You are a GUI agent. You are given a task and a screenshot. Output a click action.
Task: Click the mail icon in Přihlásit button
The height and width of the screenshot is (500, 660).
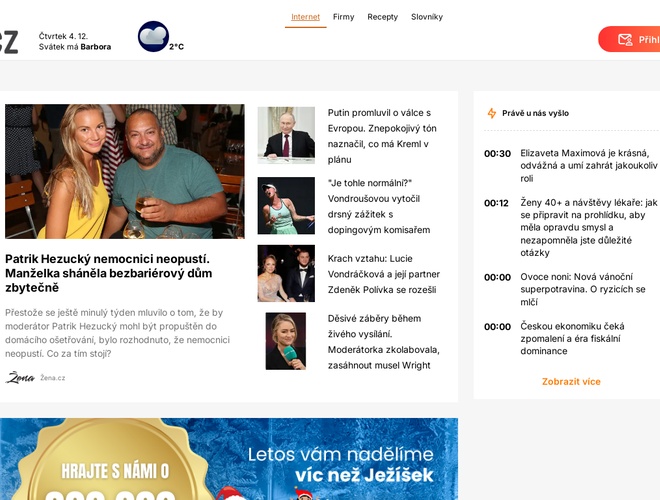(625, 40)
